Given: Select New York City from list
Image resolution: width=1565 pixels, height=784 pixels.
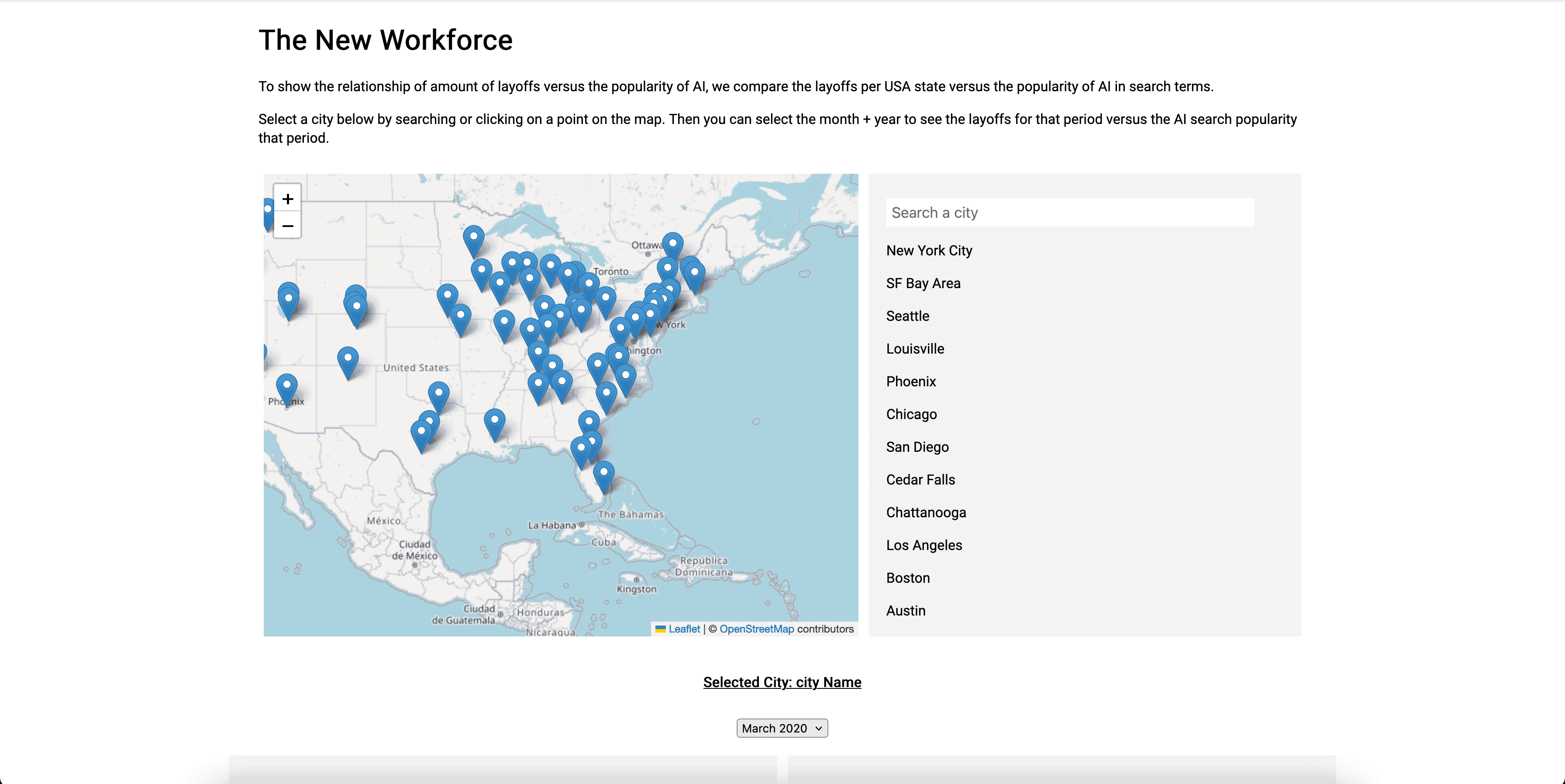Looking at the screenshot, I should (929, 250).
